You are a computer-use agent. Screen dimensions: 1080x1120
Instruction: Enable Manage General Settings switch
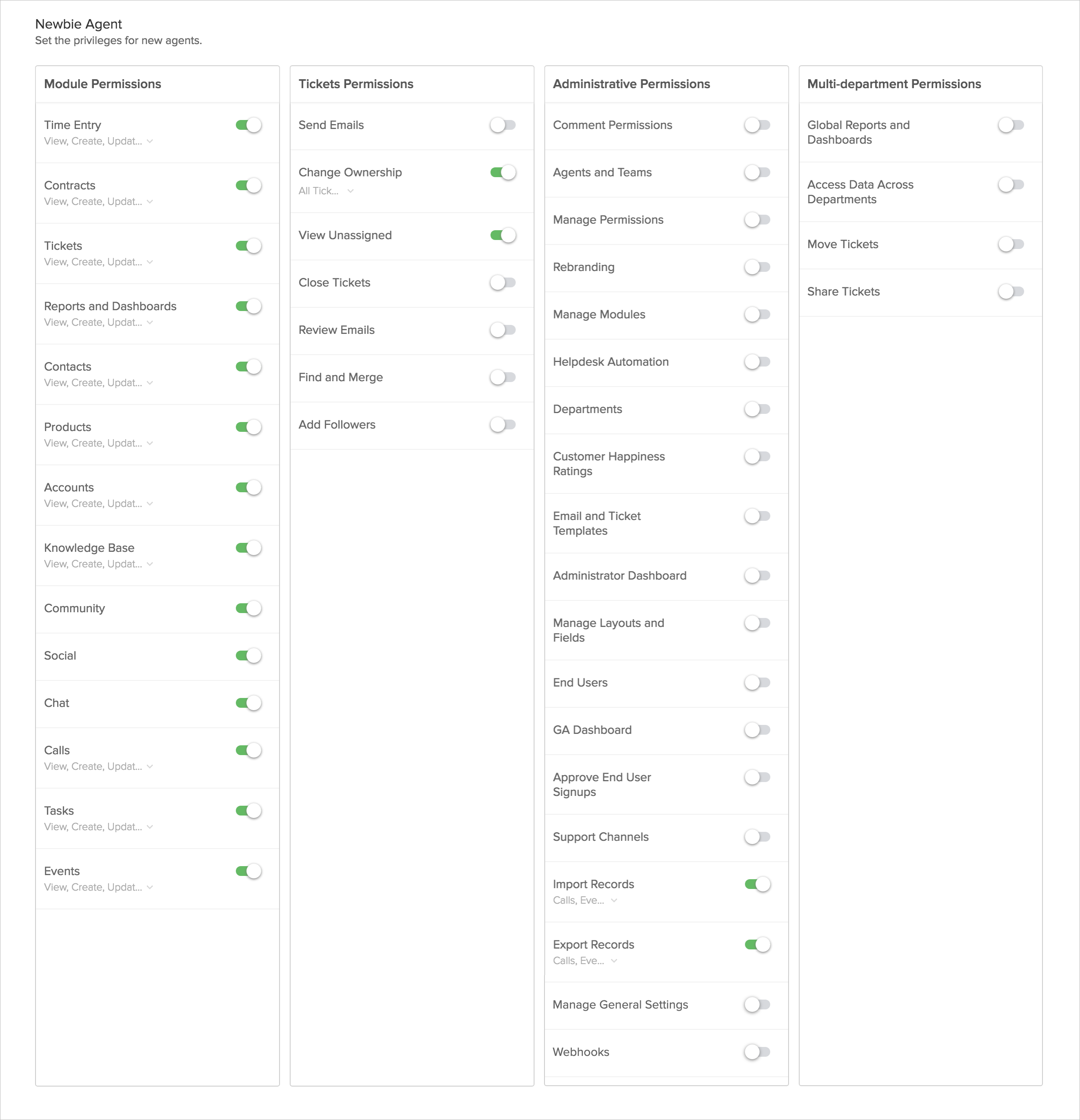[757, 1004]
